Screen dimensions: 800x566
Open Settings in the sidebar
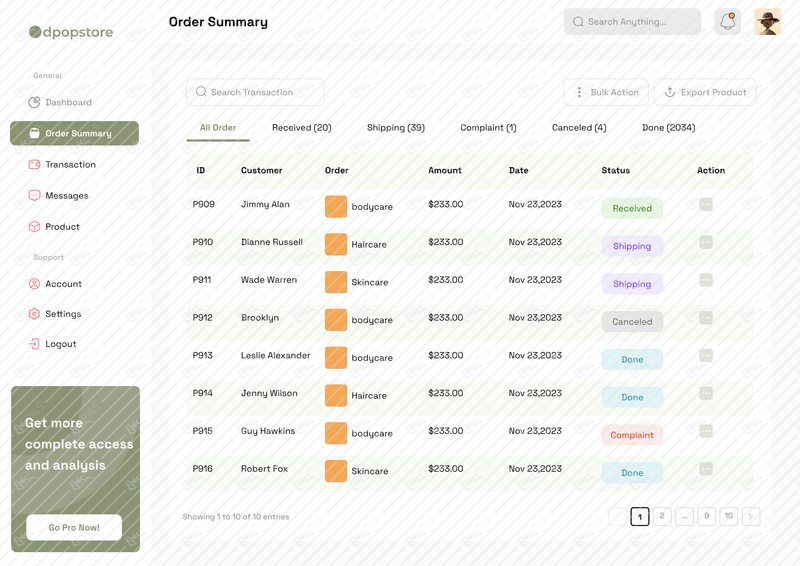(x=63, y=314)
